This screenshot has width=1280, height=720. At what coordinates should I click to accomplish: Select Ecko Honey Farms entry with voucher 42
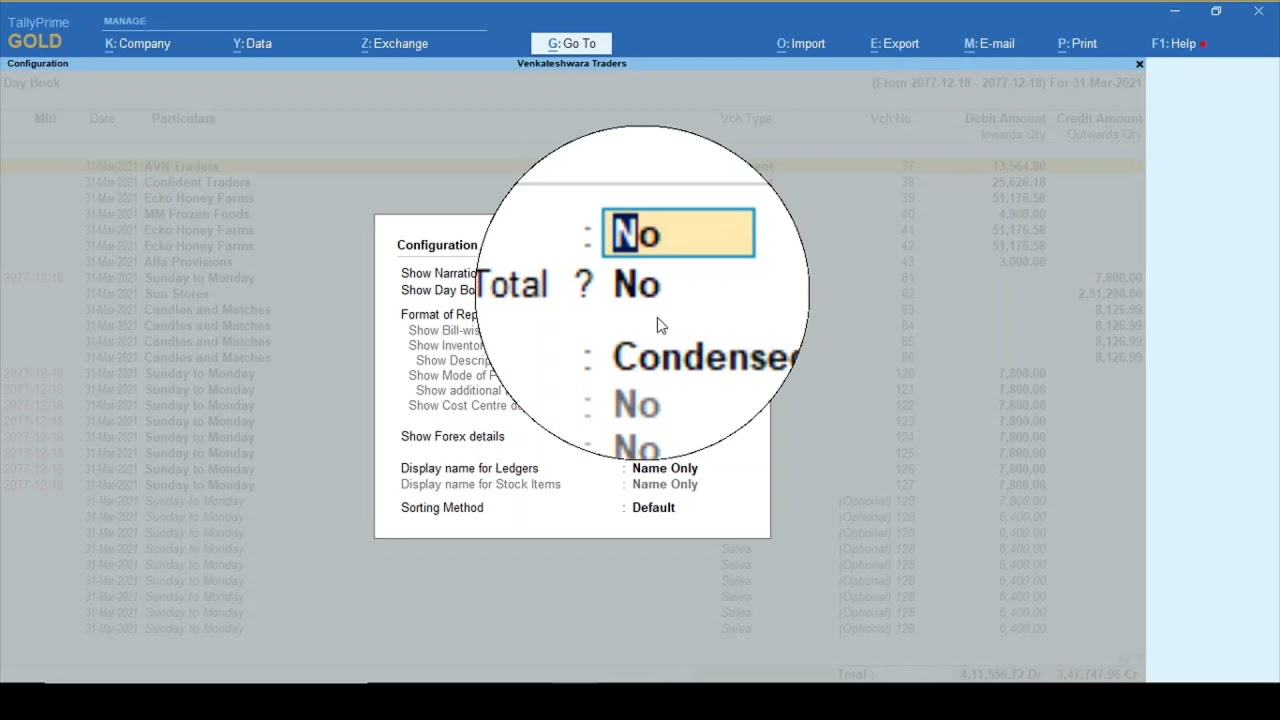point(198,246)
